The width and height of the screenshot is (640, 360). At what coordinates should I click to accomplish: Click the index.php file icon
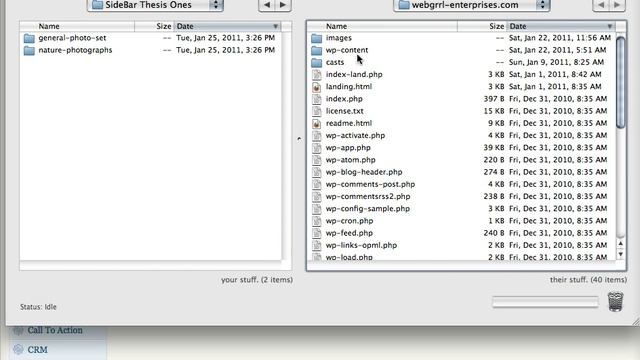[x=316, y=99]
